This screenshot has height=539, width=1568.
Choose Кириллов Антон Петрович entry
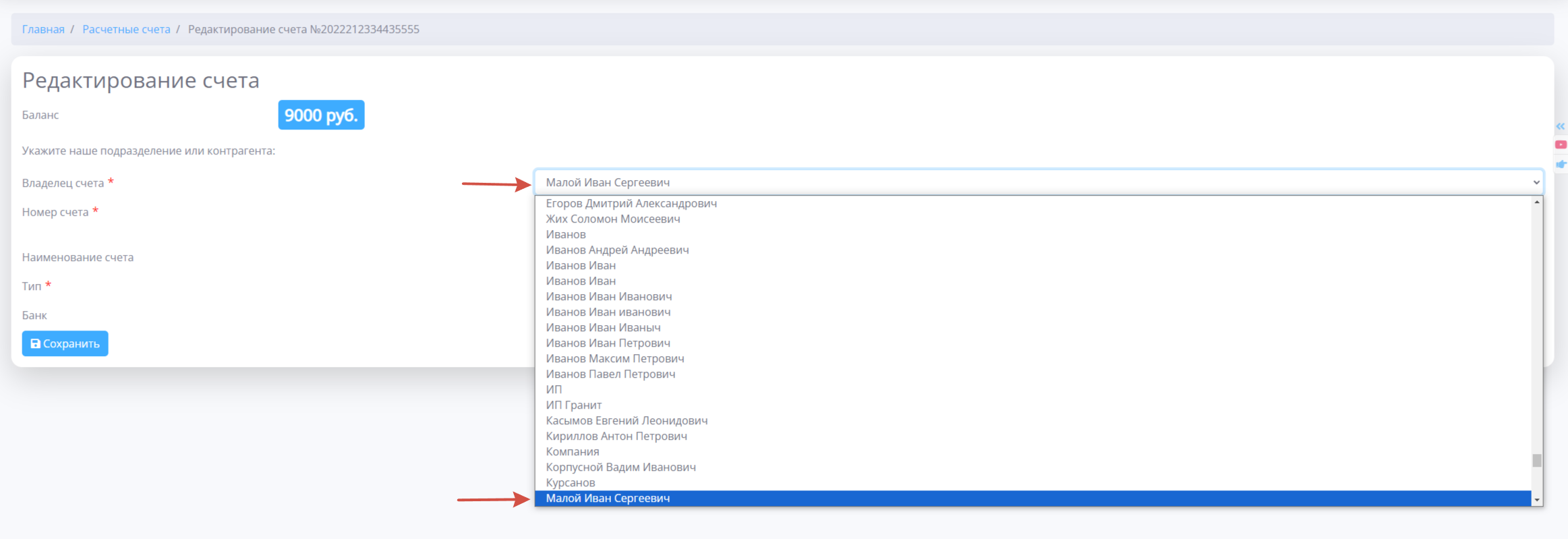(x=616, y=436)
